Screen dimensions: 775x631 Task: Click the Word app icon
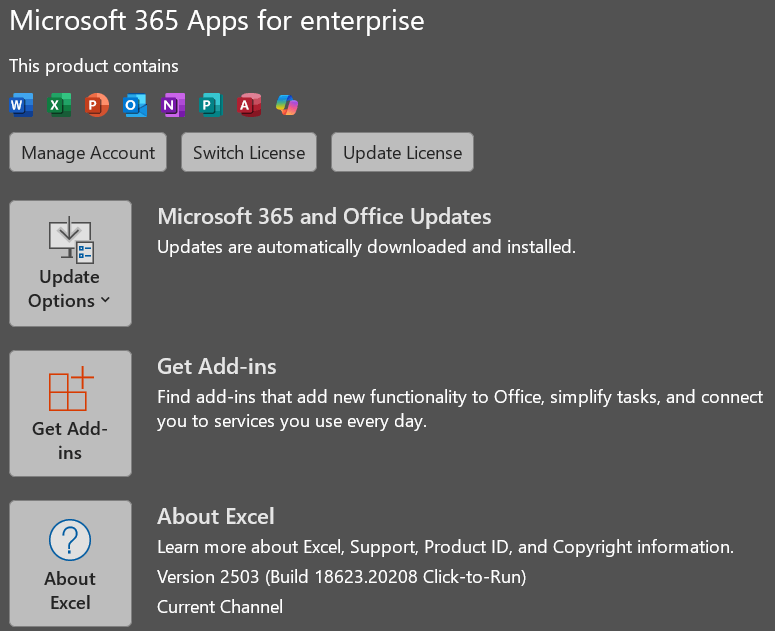click(x=21, y=105)
